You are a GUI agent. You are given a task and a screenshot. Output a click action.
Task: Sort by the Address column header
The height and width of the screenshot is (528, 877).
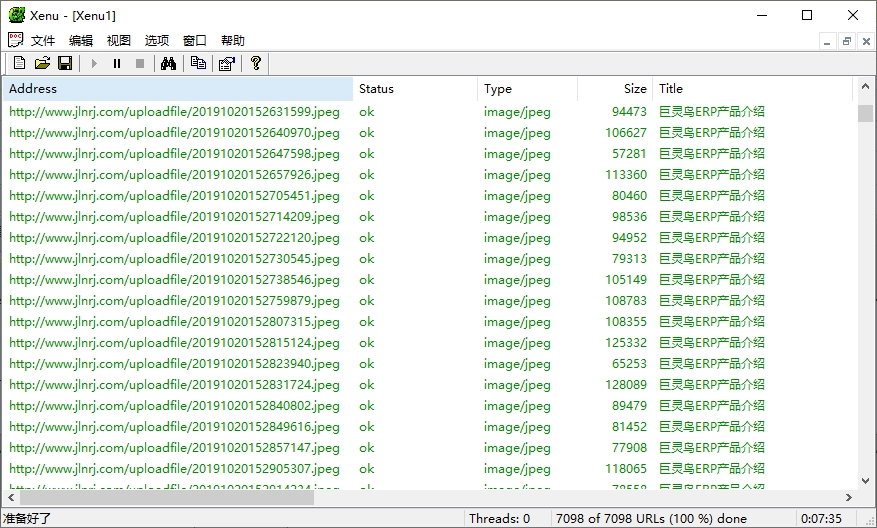(178, 89)
